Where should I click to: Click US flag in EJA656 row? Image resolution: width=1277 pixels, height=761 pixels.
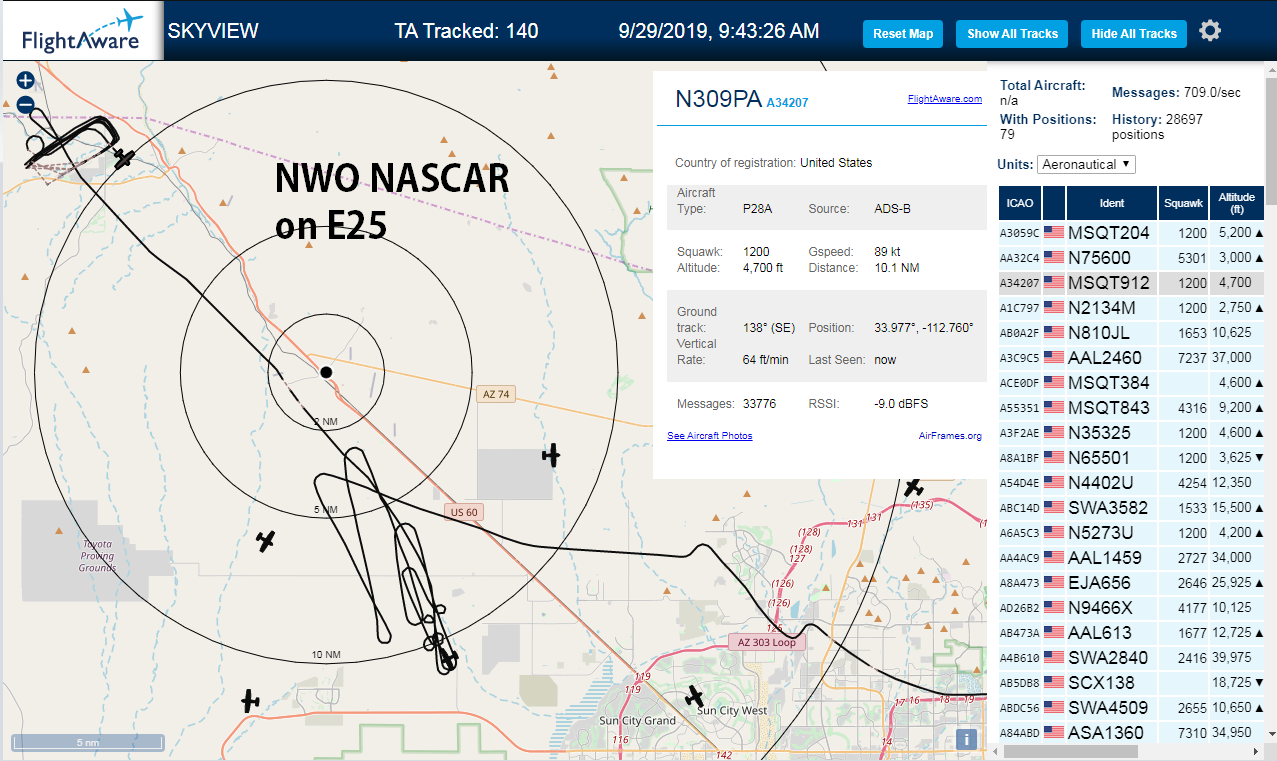(1054, 582)
